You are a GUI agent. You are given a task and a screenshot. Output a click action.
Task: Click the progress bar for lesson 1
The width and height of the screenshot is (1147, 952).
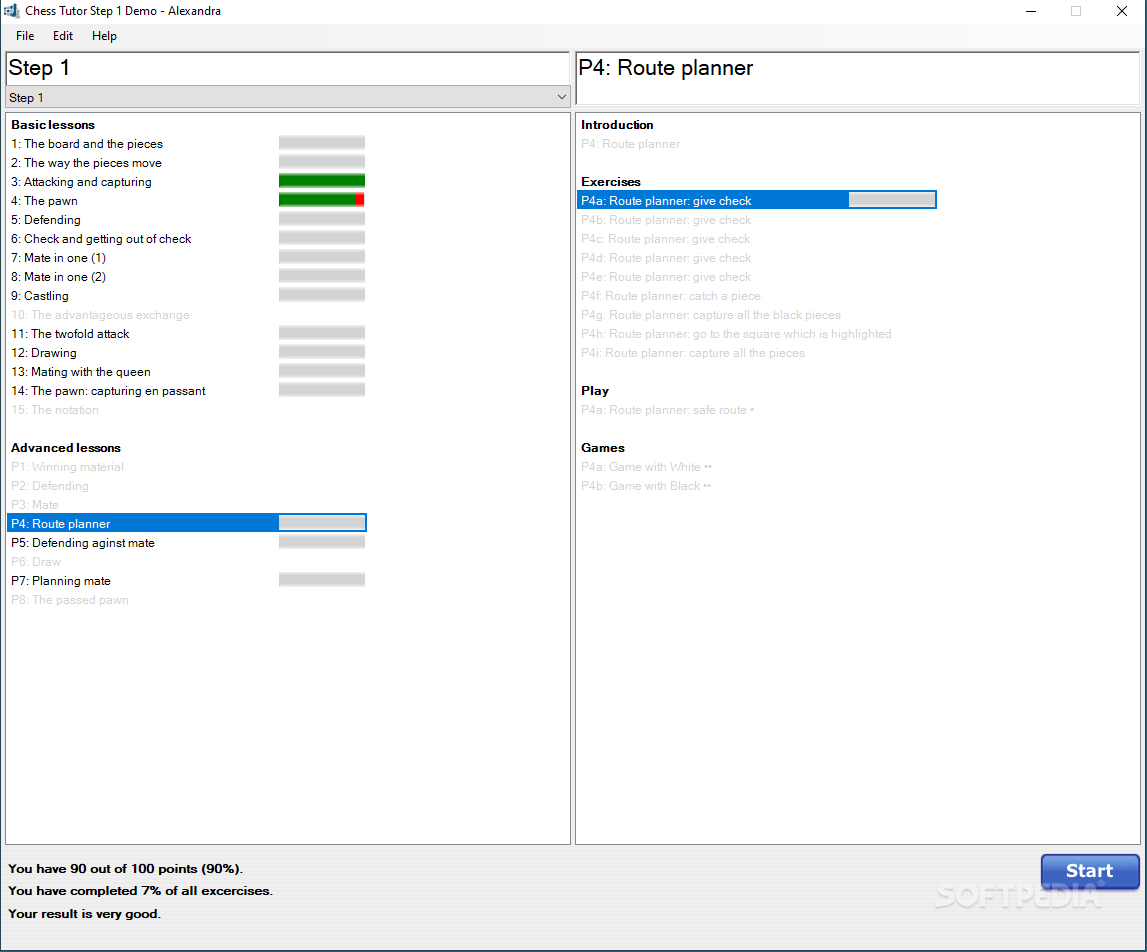[x=322, y=143]
